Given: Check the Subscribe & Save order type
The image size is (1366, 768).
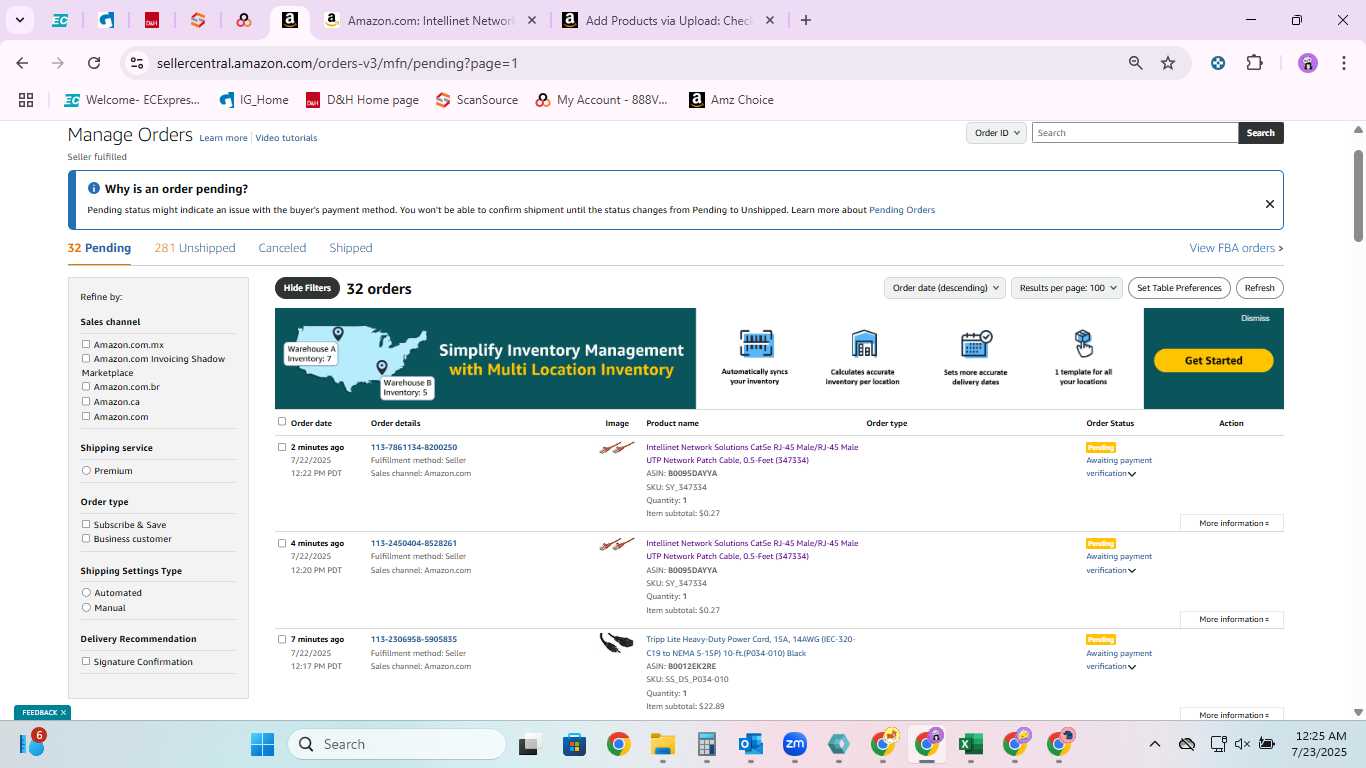Looking at the screenshot, I should pyautogui.click(x=86, y=524).
